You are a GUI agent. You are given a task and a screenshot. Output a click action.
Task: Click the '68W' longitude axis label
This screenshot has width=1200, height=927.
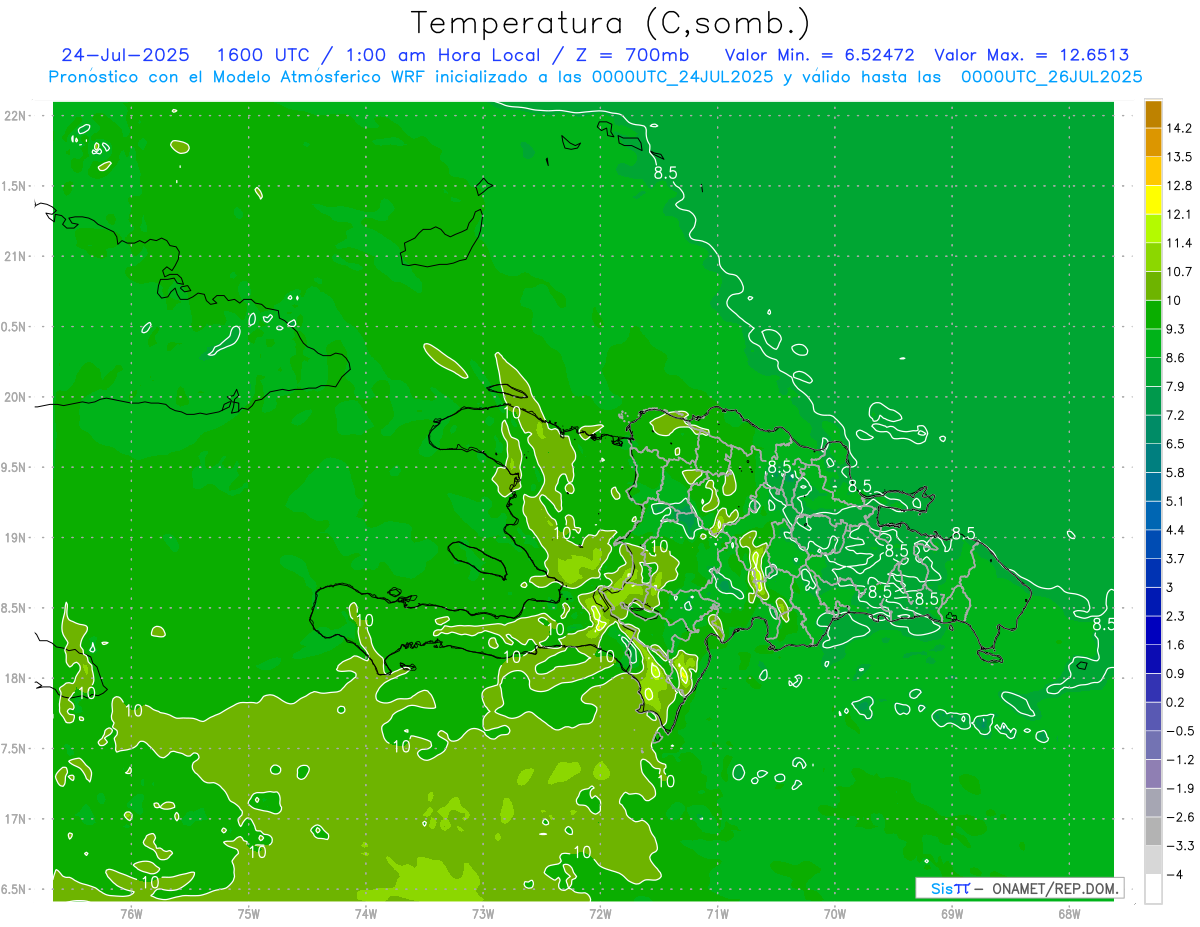(1068, 913)
